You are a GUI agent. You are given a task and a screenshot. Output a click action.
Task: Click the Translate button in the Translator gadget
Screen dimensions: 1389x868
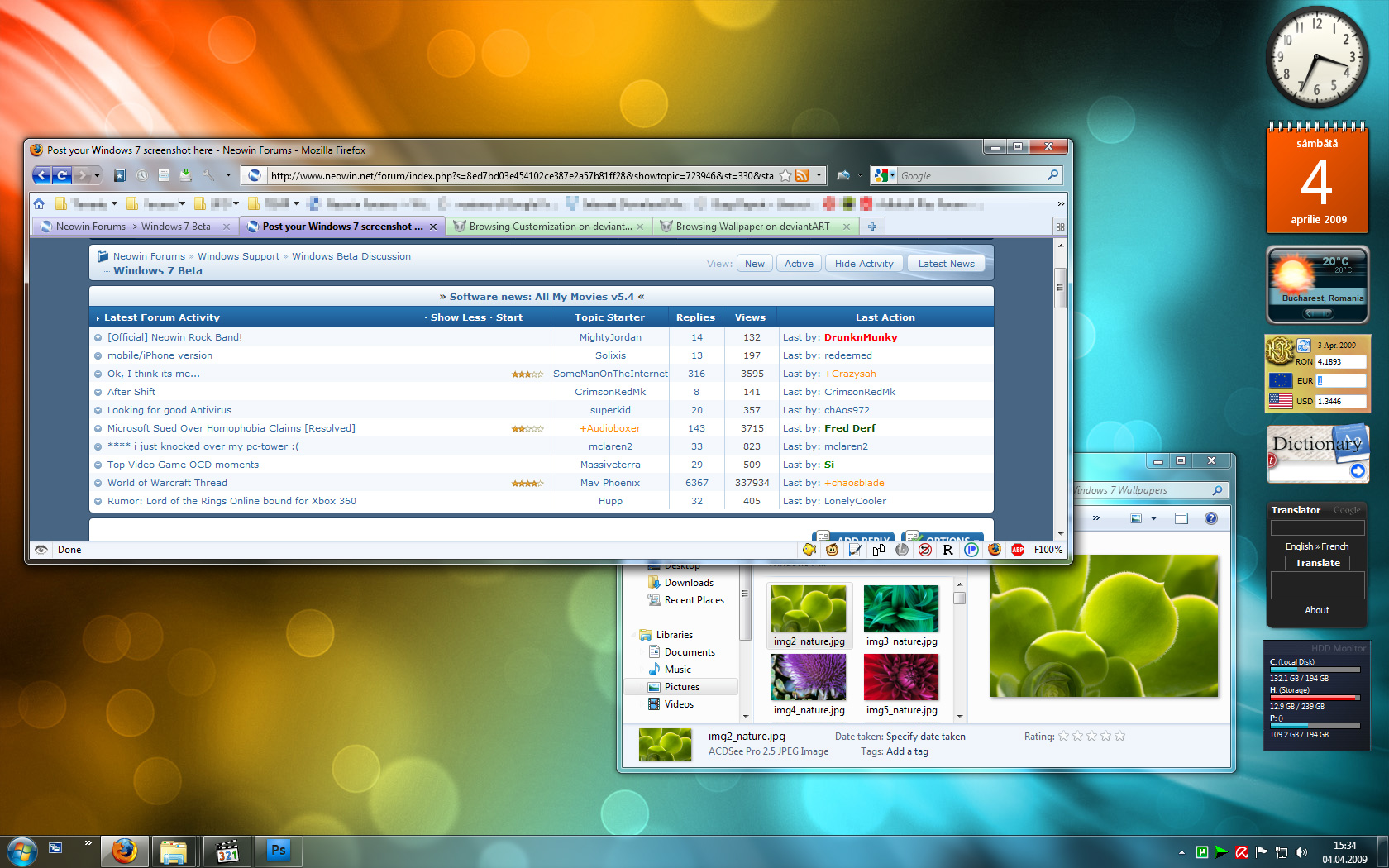(x=1316, y=563)
